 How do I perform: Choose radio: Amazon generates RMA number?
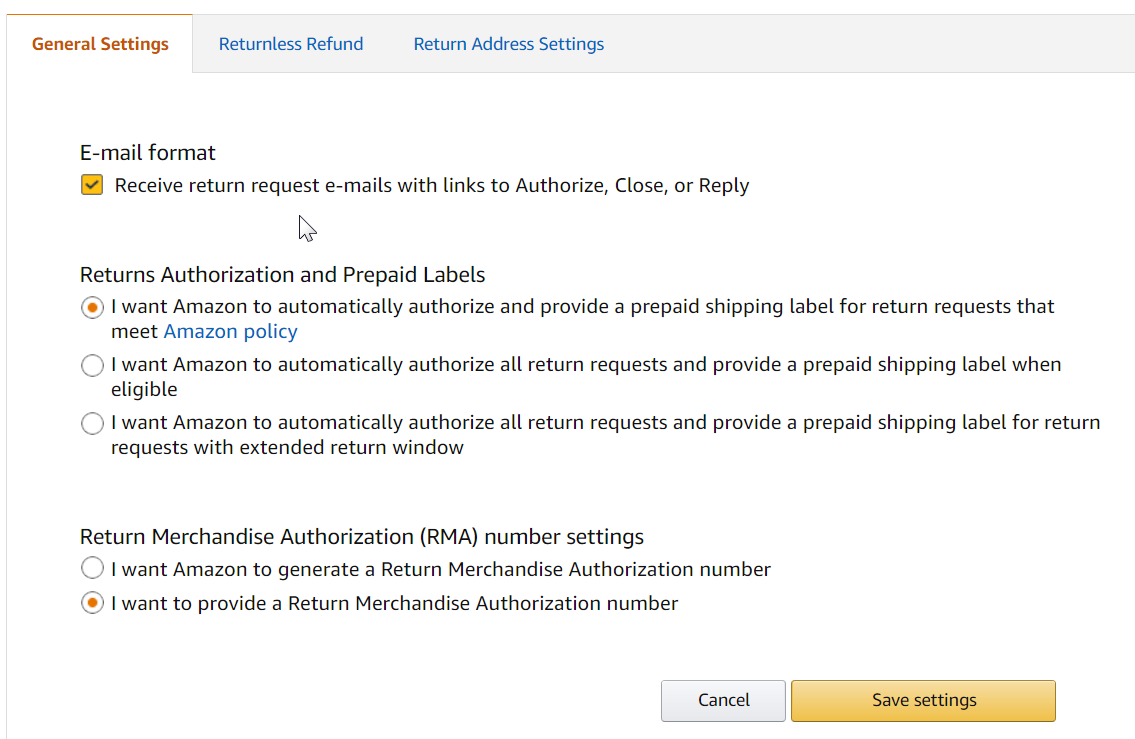coord(92,569)
